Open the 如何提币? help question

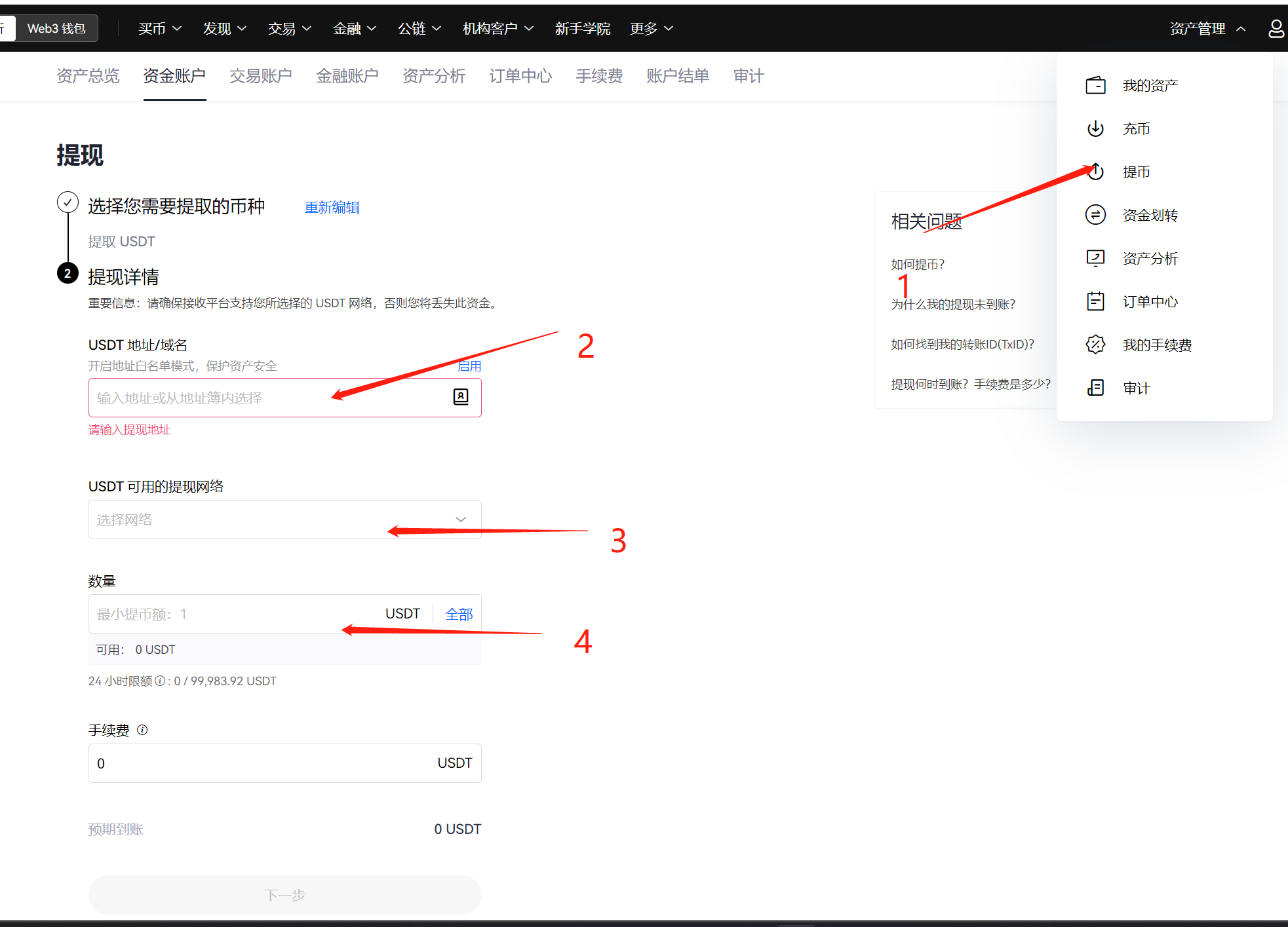pyautogui.click(x=918, y=265)
